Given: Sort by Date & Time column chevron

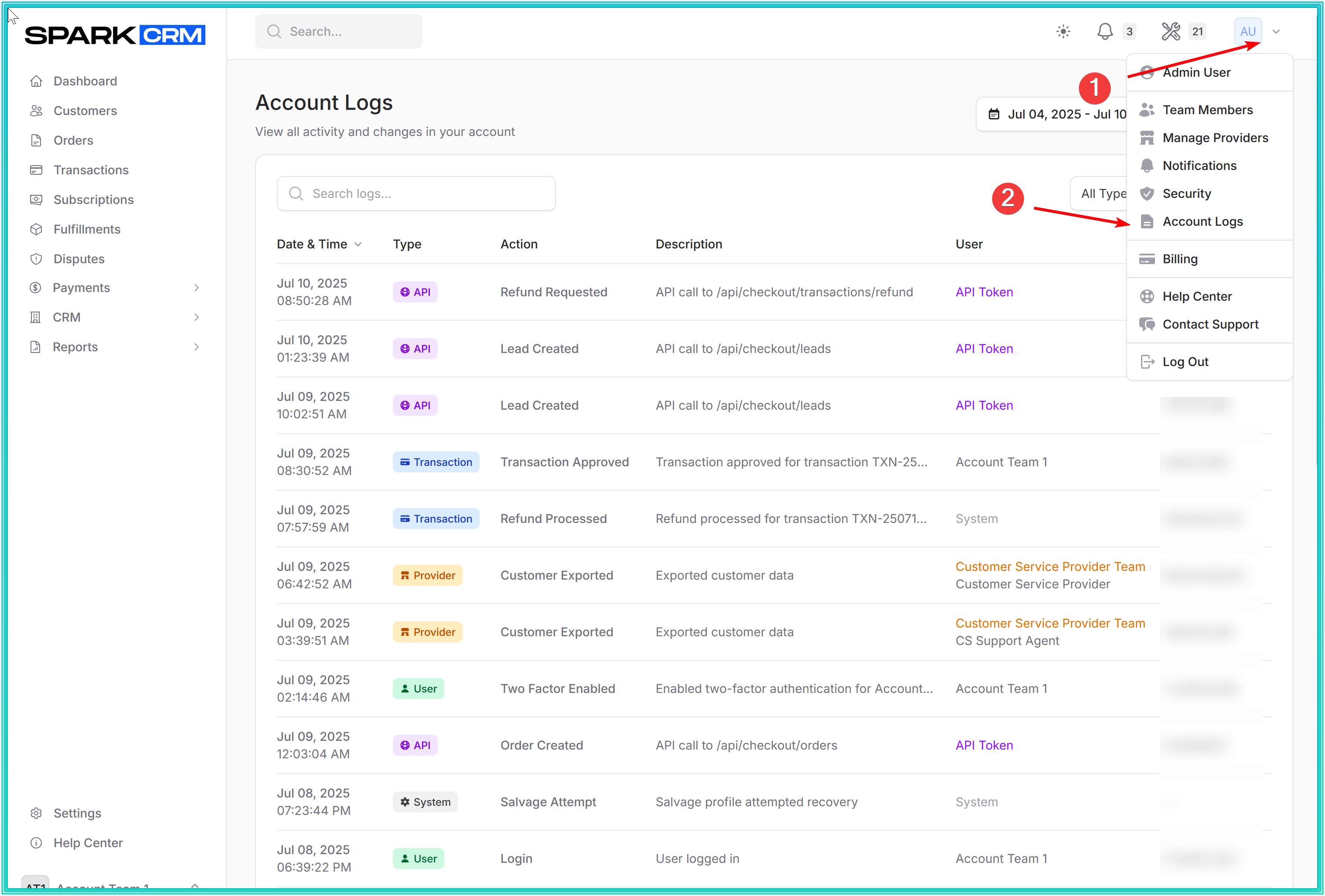Looking at the screenshot, I should pos(358,244).
